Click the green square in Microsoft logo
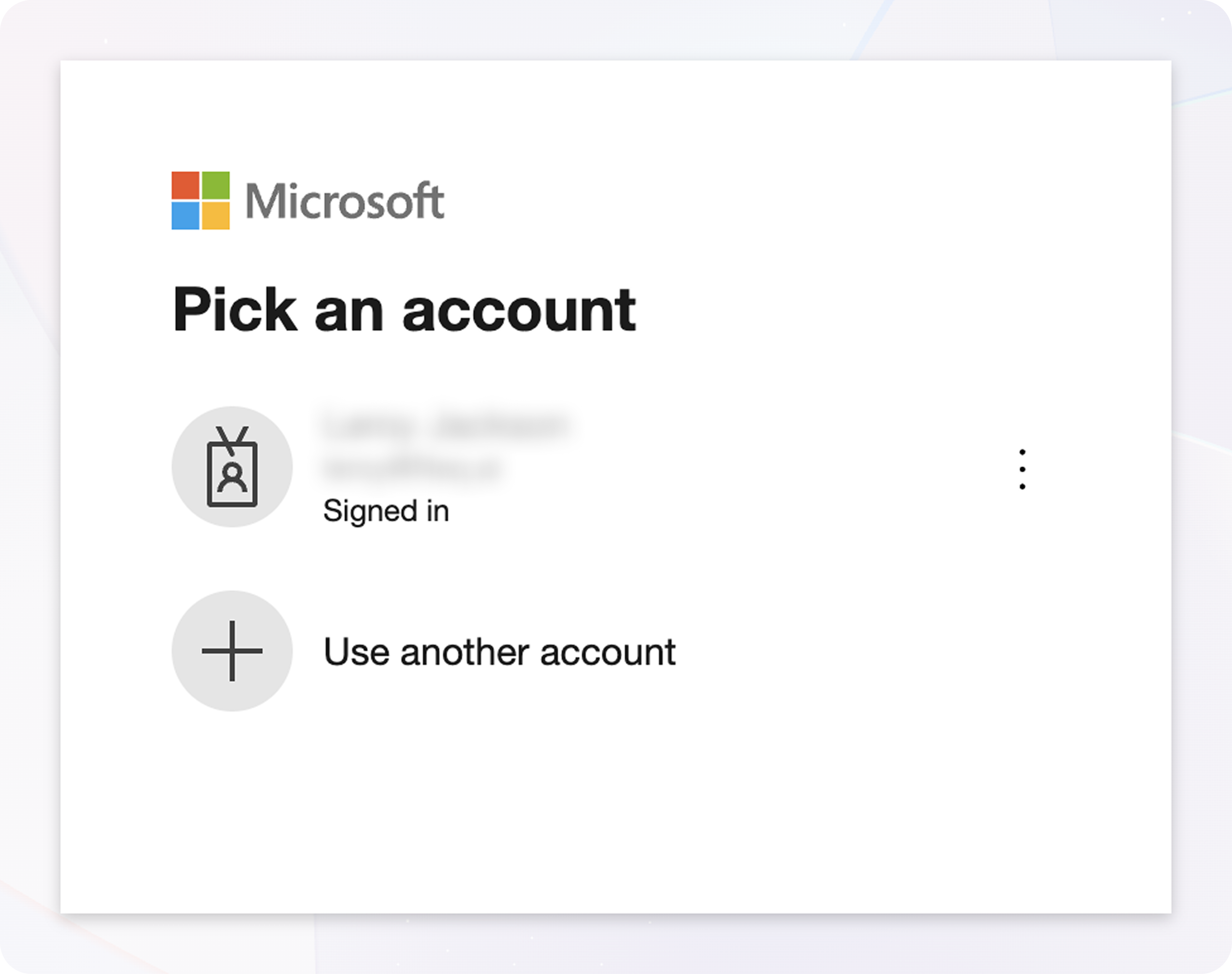Viewport: 1232px width, 974px height. tap(216, 185)
